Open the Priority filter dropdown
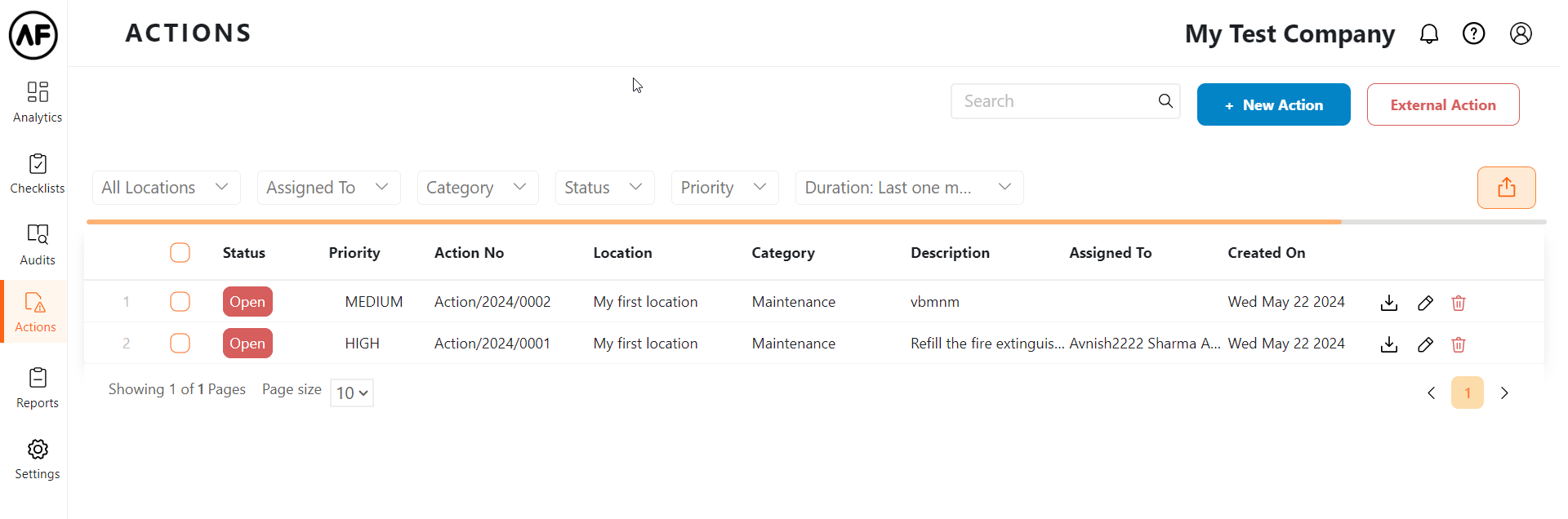Image resolution: width=1568 pixels, height=519 pixels. point(724,188)
